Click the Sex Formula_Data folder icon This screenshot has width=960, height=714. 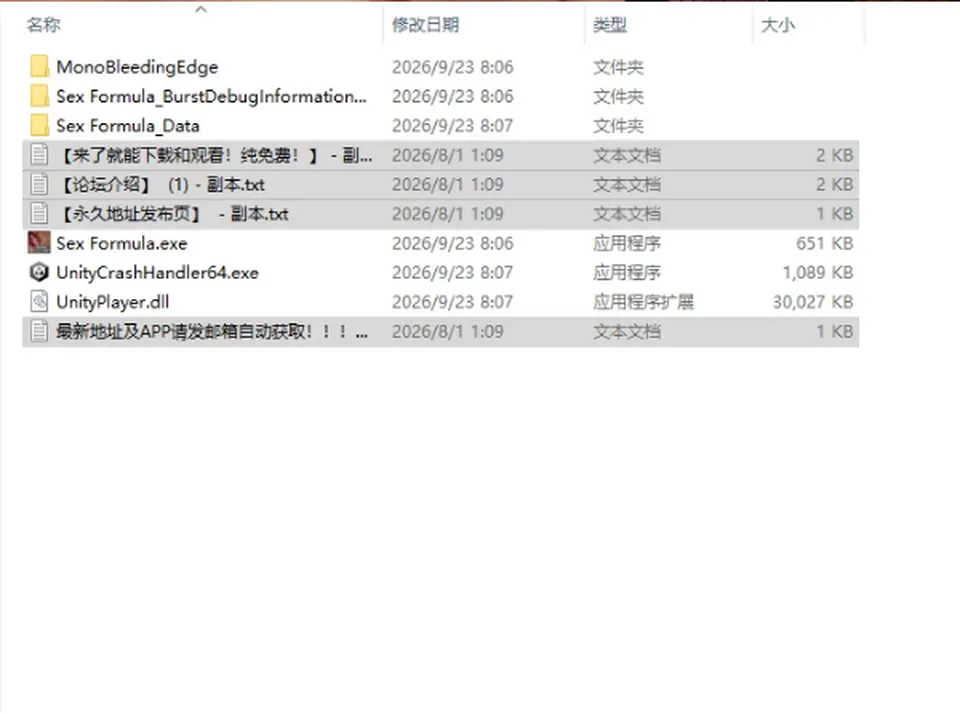39,125
